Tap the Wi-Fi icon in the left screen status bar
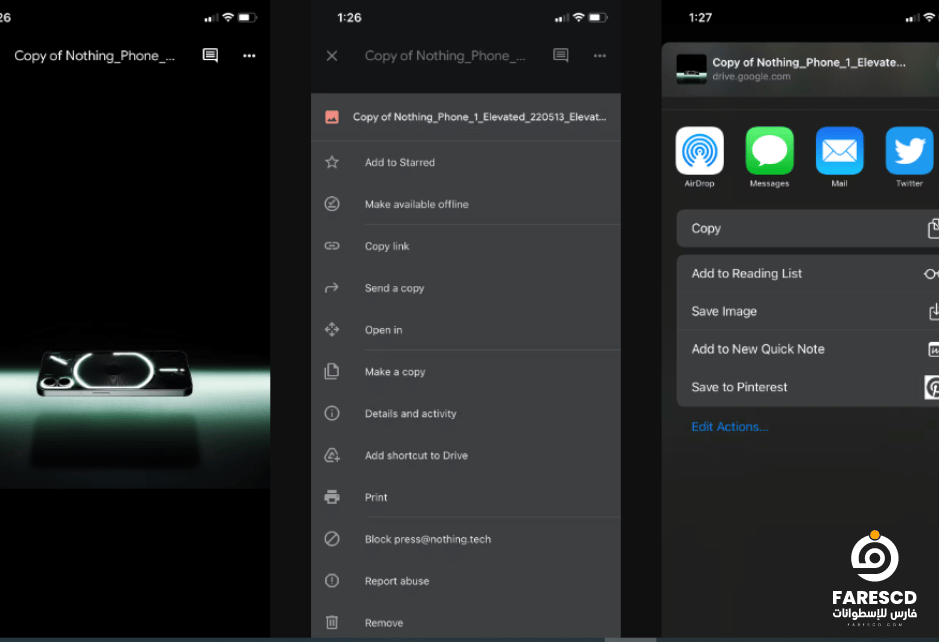The image size is (939, 642). click(228, 17)
